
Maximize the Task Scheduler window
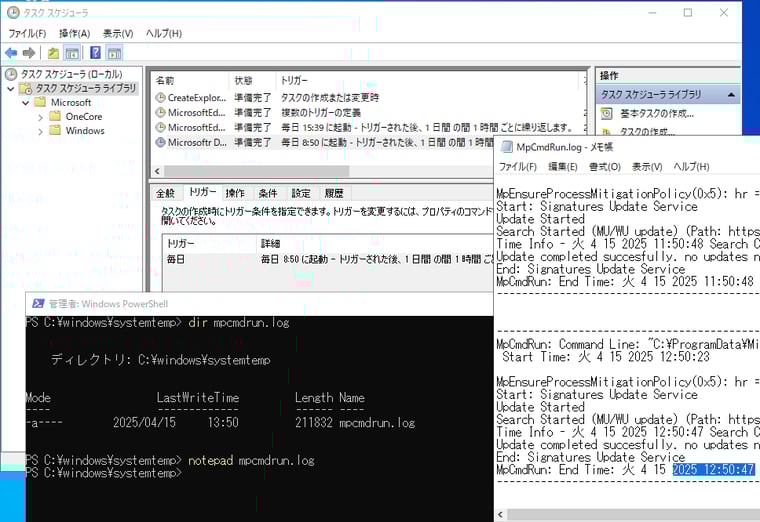click(x=688, y=13)
